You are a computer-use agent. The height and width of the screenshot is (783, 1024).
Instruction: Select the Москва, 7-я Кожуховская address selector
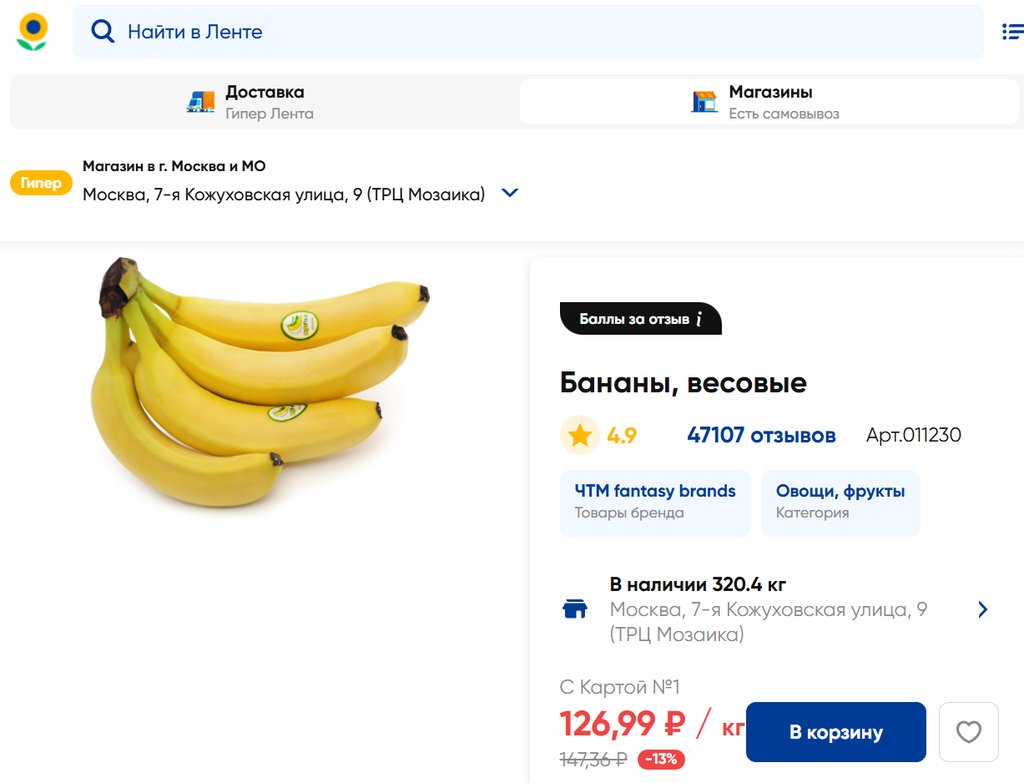pos(283,194)
